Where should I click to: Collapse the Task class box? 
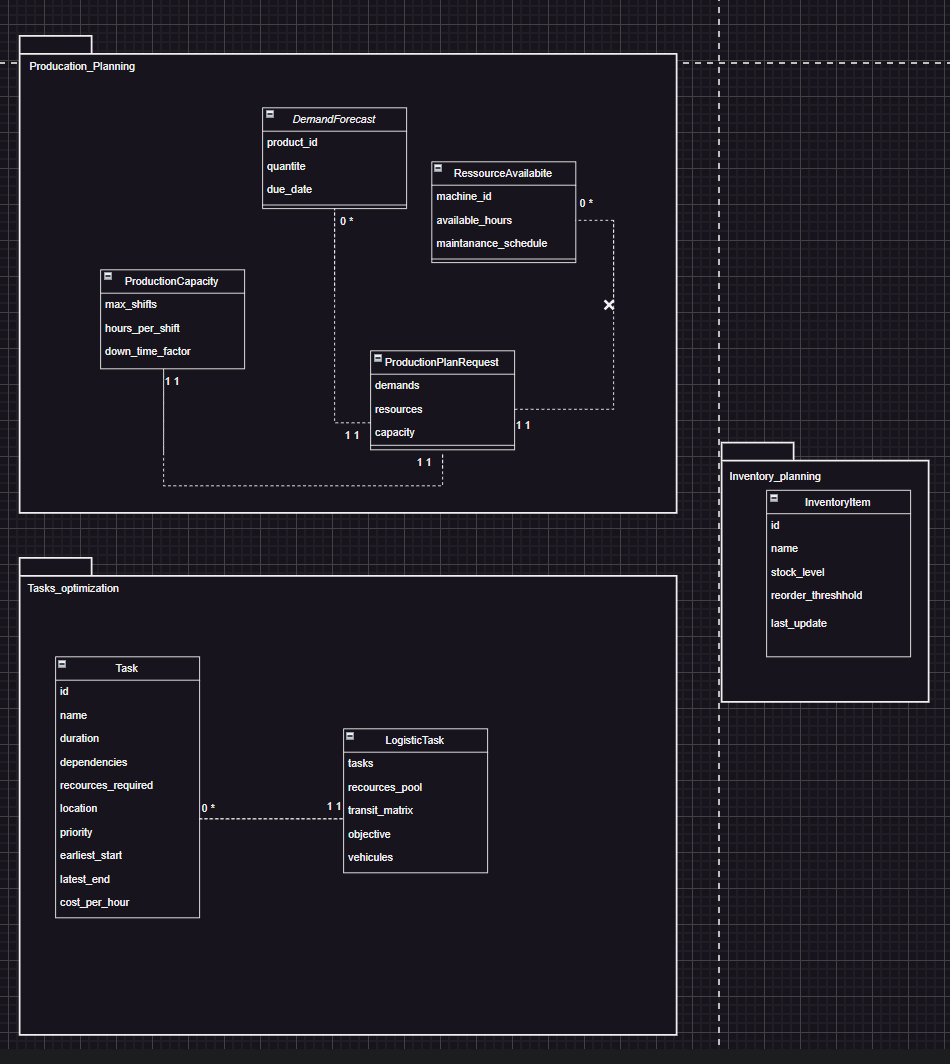pyautogui.click(x=62, y=664)
